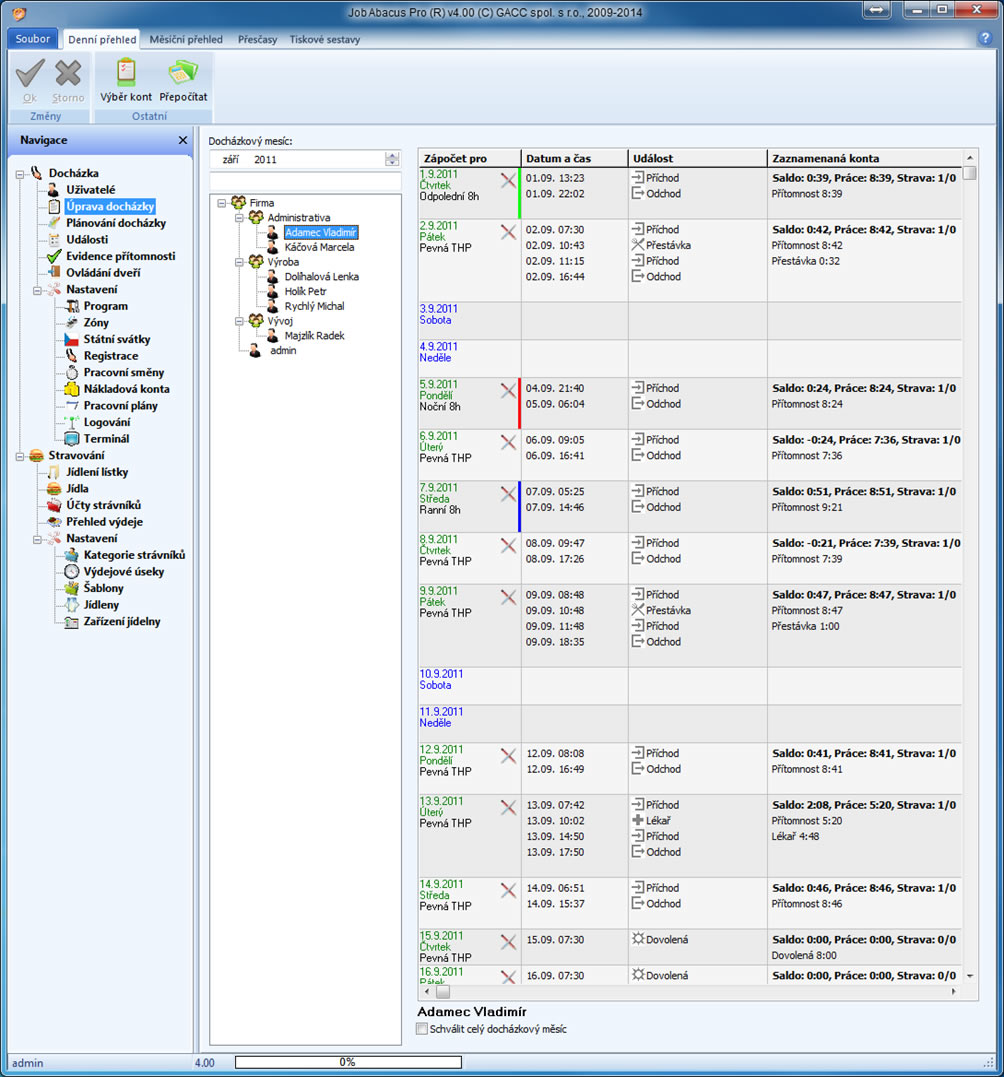Open Evidence přítomnosti item

click(x=120, y=256)
